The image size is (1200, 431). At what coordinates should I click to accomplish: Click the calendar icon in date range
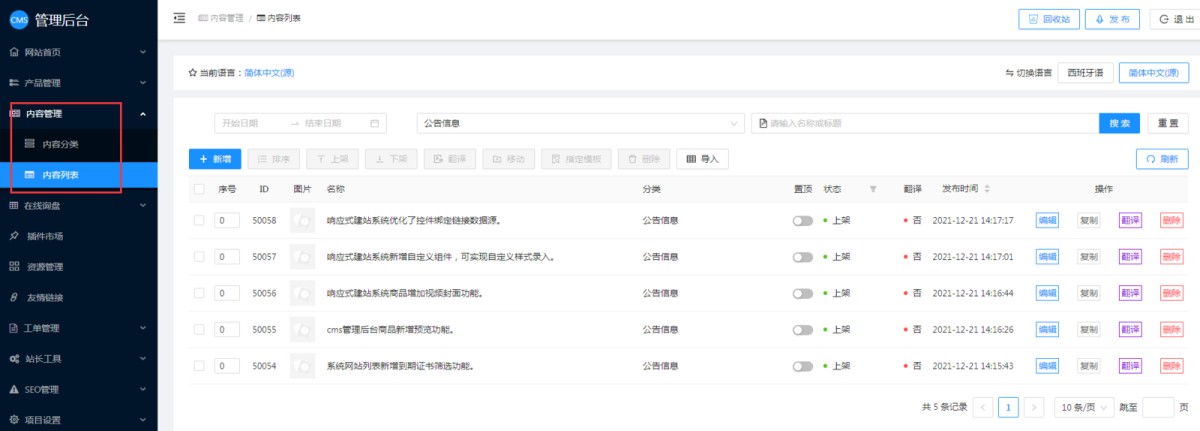click(375, 123)
